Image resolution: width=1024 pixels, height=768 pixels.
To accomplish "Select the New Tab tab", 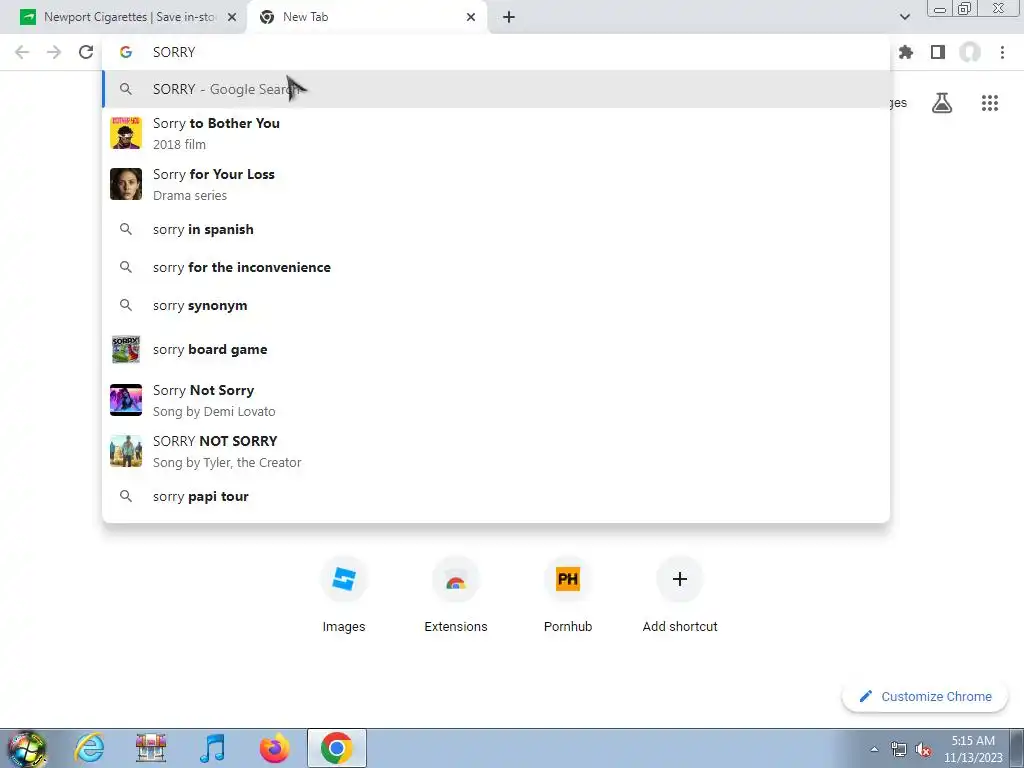I will click(x=367, y=17).
